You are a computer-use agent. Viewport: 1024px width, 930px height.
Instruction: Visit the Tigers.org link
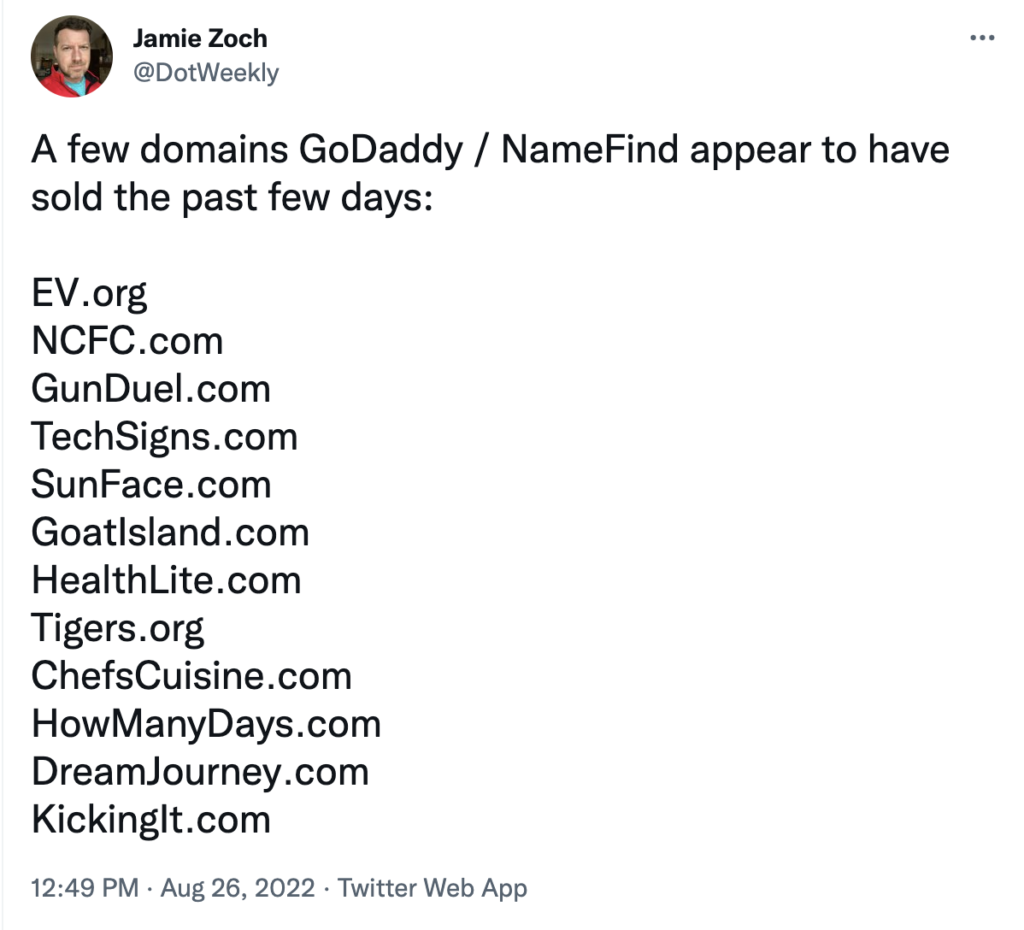(118, 628)
